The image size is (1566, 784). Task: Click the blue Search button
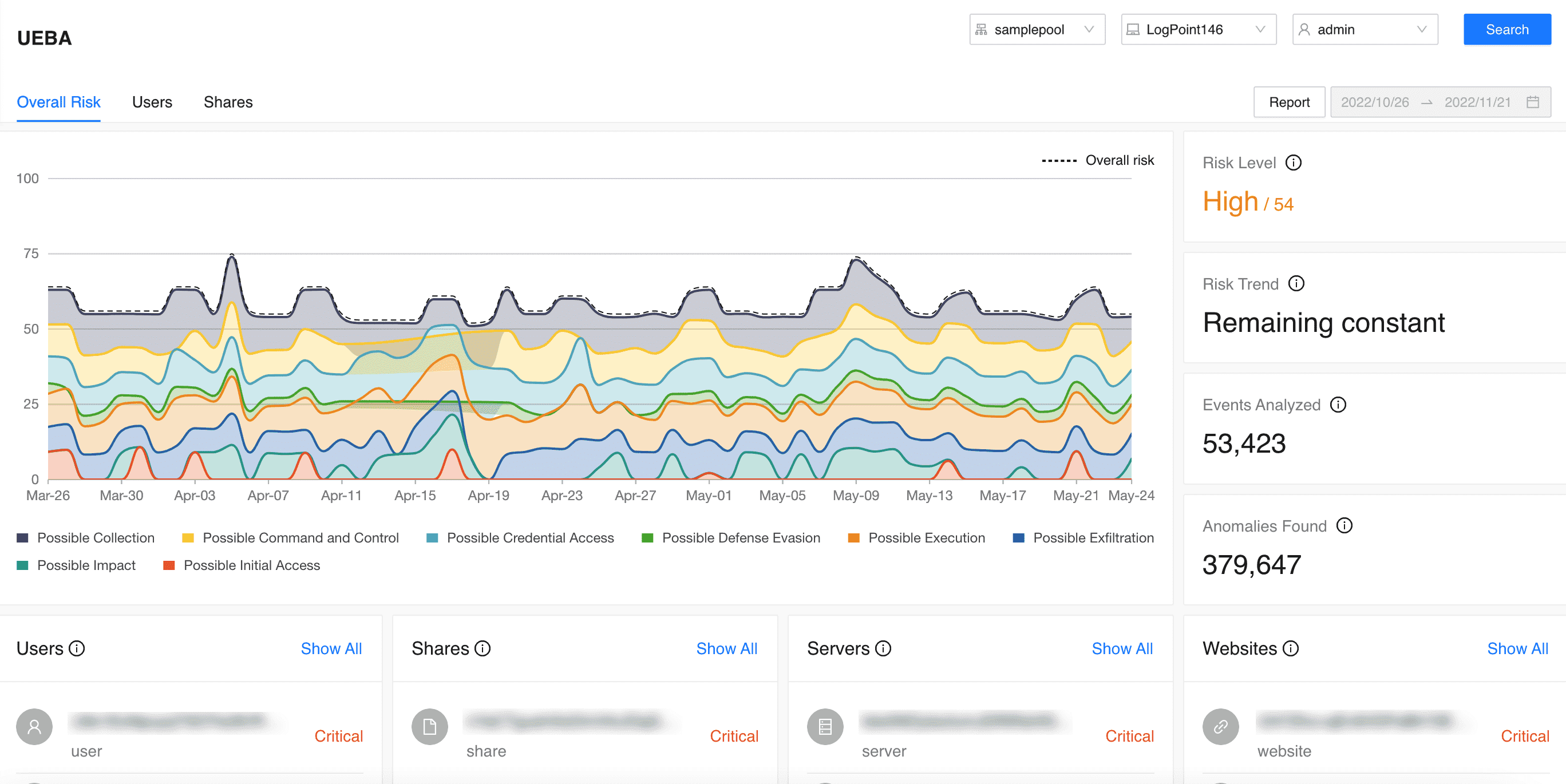pos(1506,29)
